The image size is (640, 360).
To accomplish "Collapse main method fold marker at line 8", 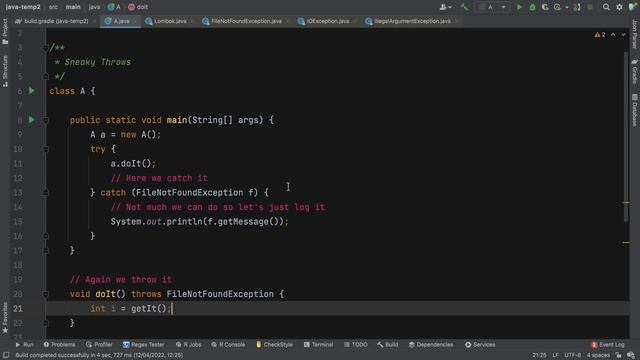I will pyautogui.click(x=46, y=120).
